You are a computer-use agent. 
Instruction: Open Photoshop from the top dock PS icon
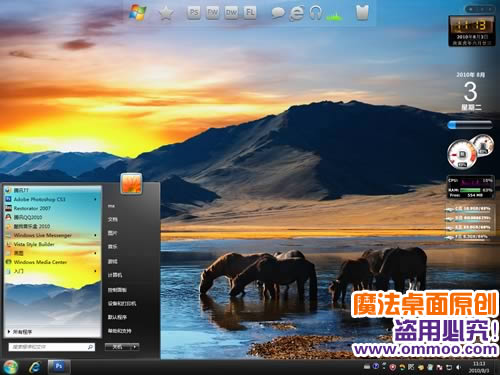click(194, 13)
